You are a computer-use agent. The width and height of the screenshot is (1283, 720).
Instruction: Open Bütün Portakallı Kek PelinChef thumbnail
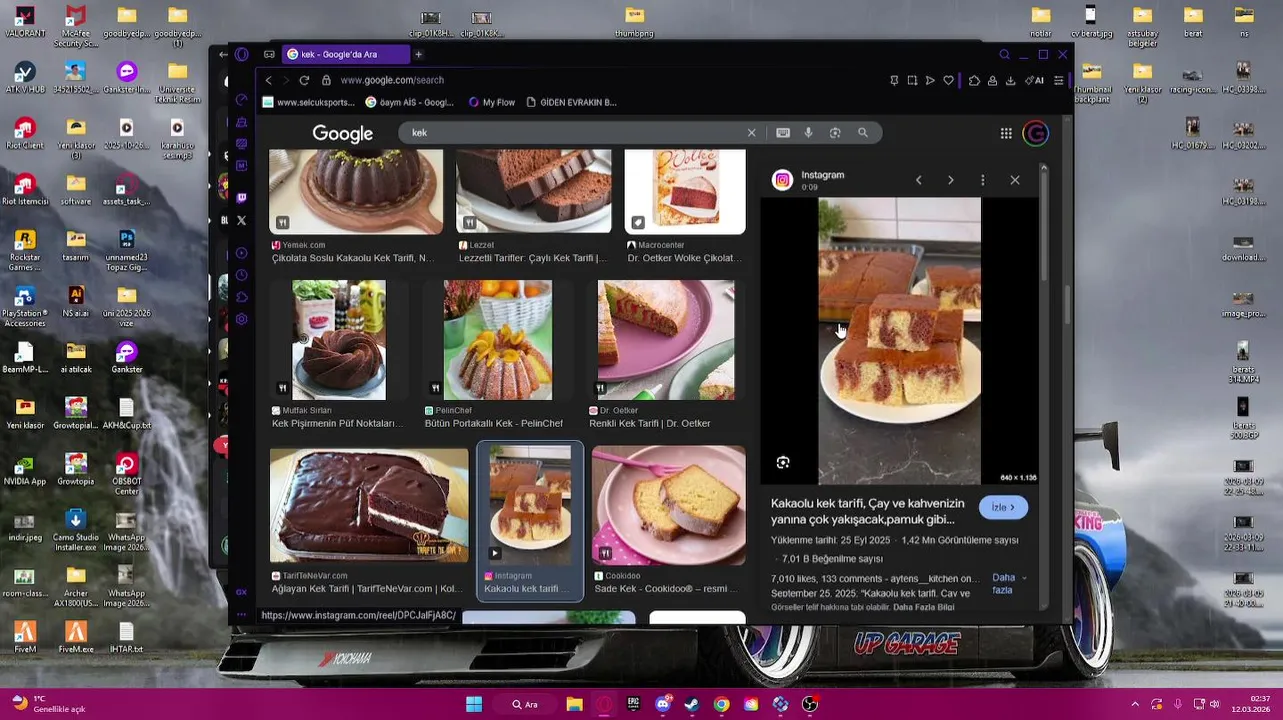click(498, 340)
